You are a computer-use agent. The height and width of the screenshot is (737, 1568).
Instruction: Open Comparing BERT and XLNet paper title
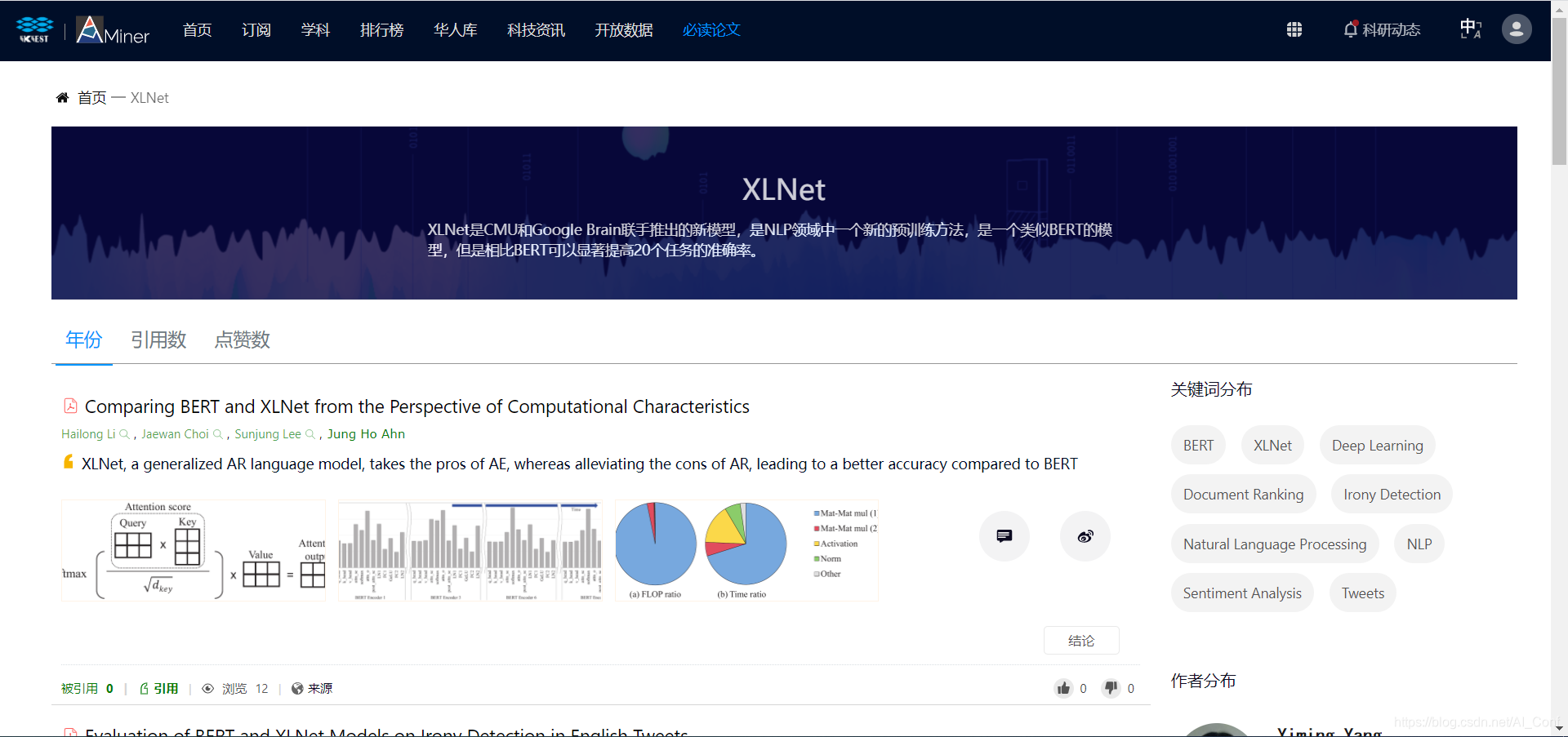(417, 406)
